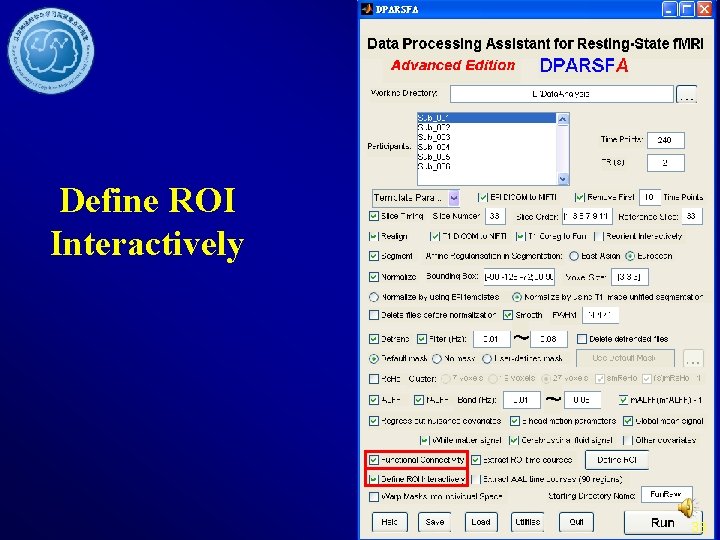Viewport: 720px width, 540px height.
Task: Select the European regularisation radio button
Action: pos(630,256)
